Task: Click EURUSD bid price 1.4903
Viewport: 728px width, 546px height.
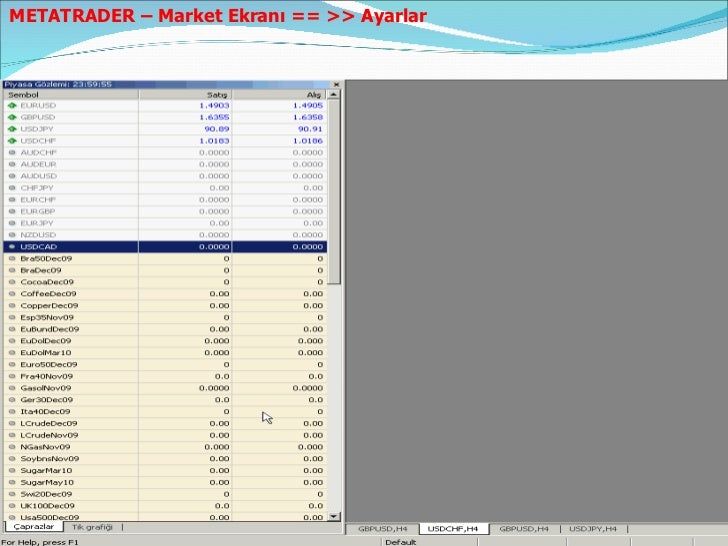Action: click(x=214, y=105)
